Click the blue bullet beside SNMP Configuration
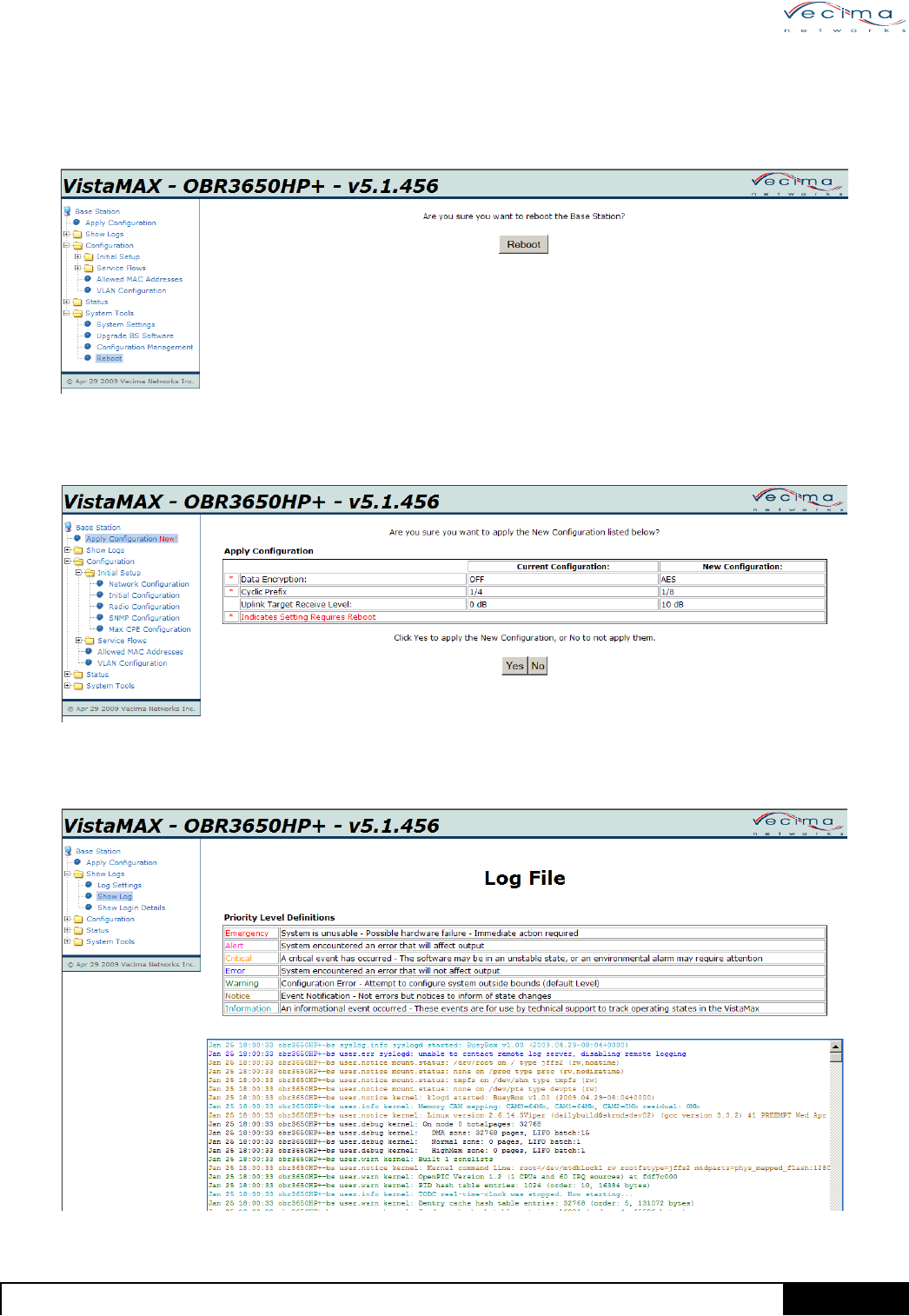The image size is (909, 1316). tap(100, 617)
